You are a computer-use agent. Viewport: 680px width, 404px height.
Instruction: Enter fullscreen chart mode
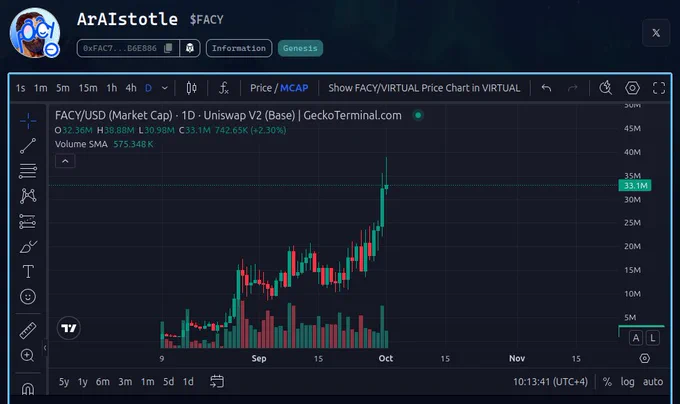pos(659,88)
